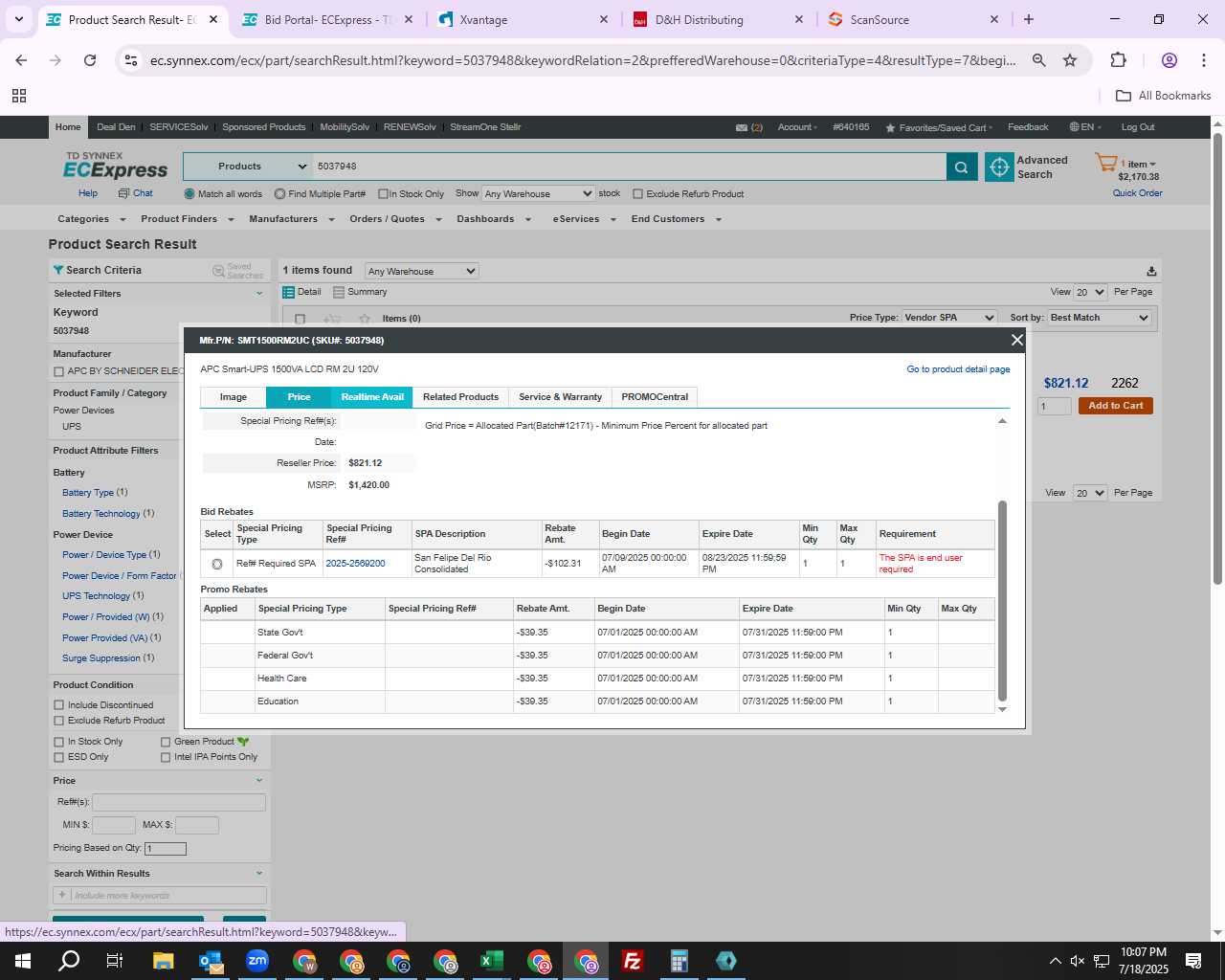Check Include Discontinued checkbox
Screen dimensions: 1225x980
pos(59,705)
